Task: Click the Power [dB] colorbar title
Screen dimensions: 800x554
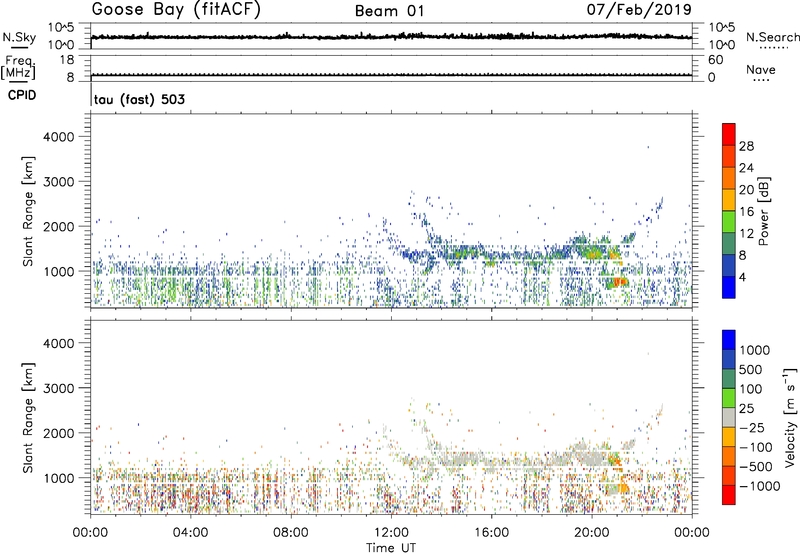Action: pyautogui.click(x=763, y=211)
